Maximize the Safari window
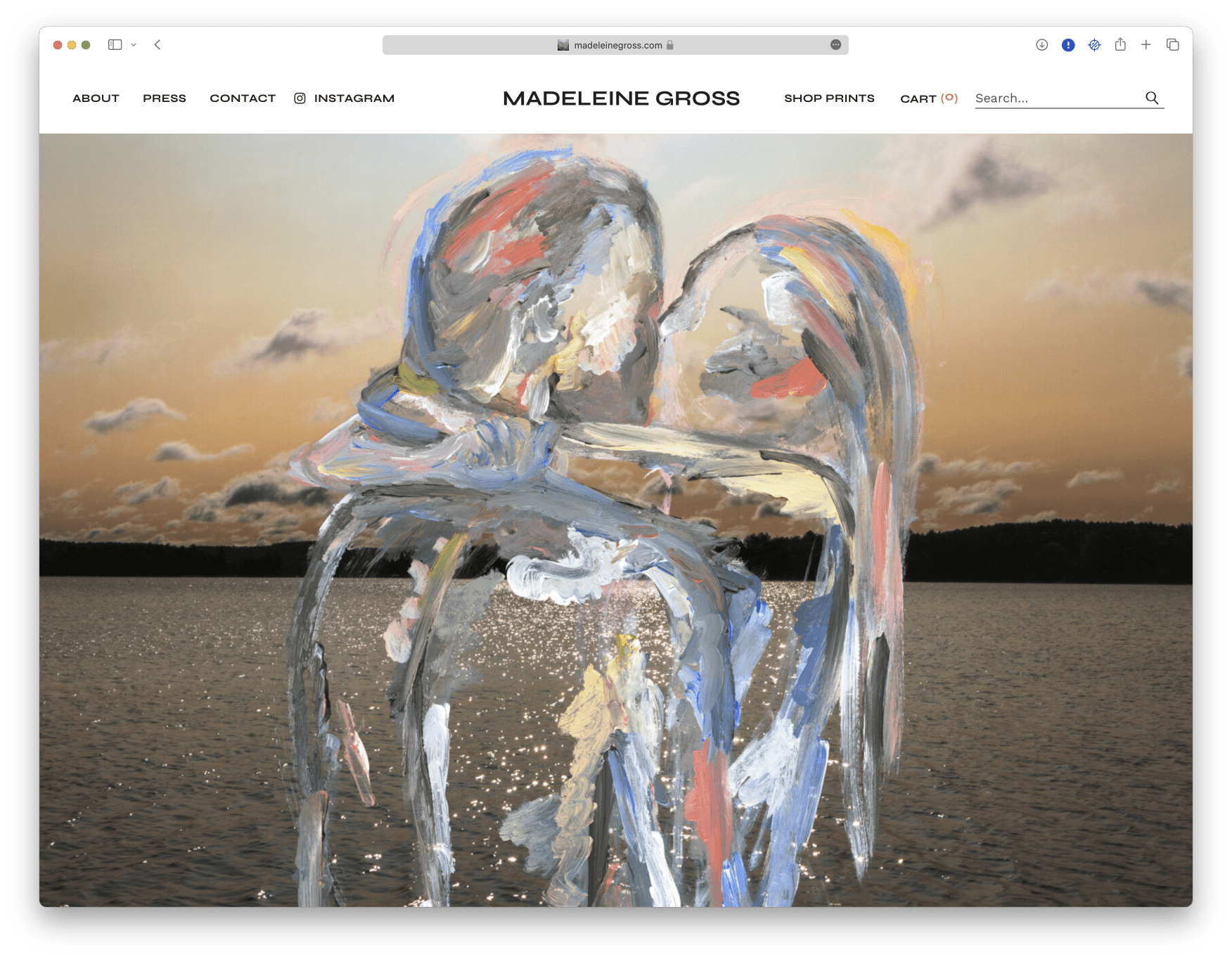This screenshot has height=959, width=1232. 86,45
